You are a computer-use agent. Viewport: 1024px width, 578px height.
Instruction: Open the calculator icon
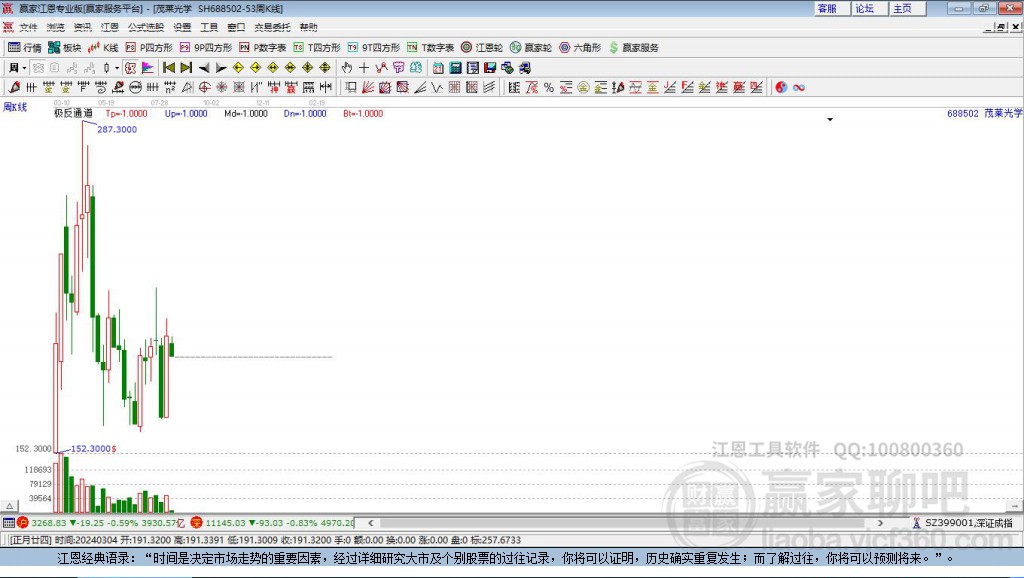455,68
